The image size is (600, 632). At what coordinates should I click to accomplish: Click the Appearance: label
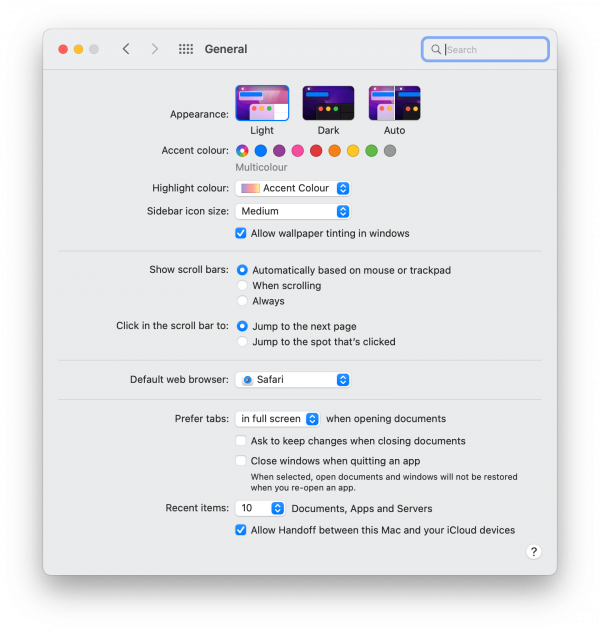[x=199, y=114]
